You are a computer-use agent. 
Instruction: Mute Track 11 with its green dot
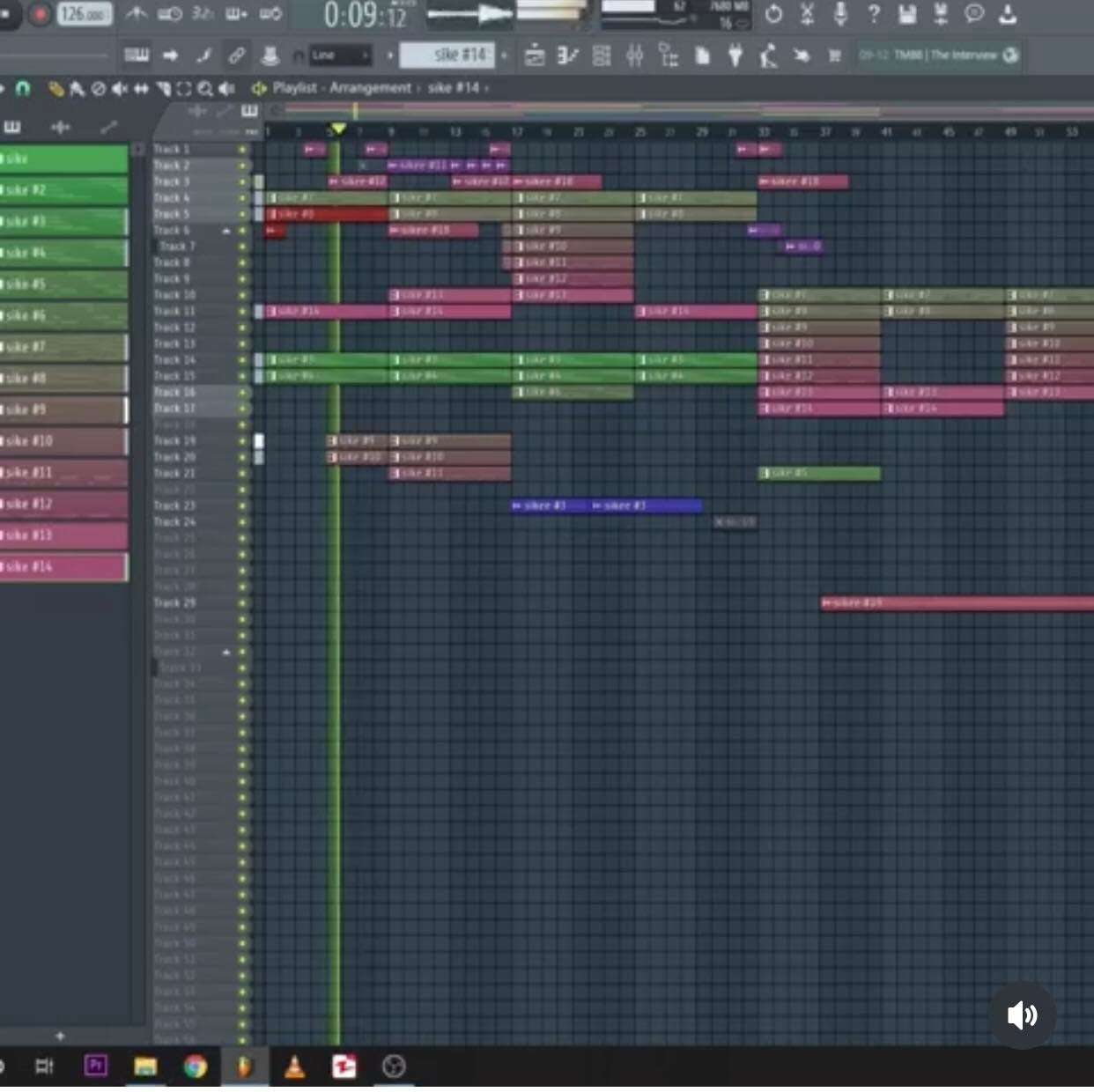[x=242, y=312]
